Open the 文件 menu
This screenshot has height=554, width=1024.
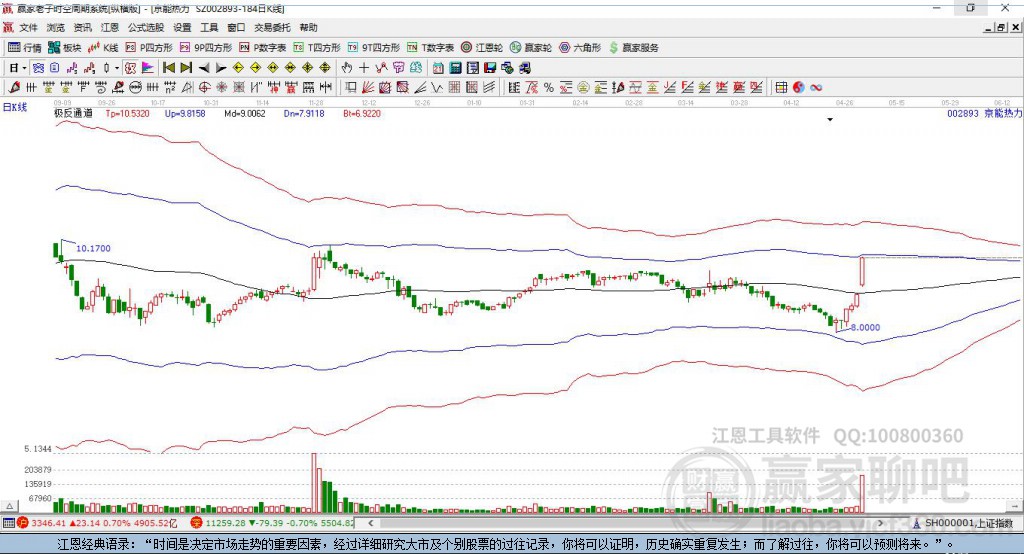point(29,27)
